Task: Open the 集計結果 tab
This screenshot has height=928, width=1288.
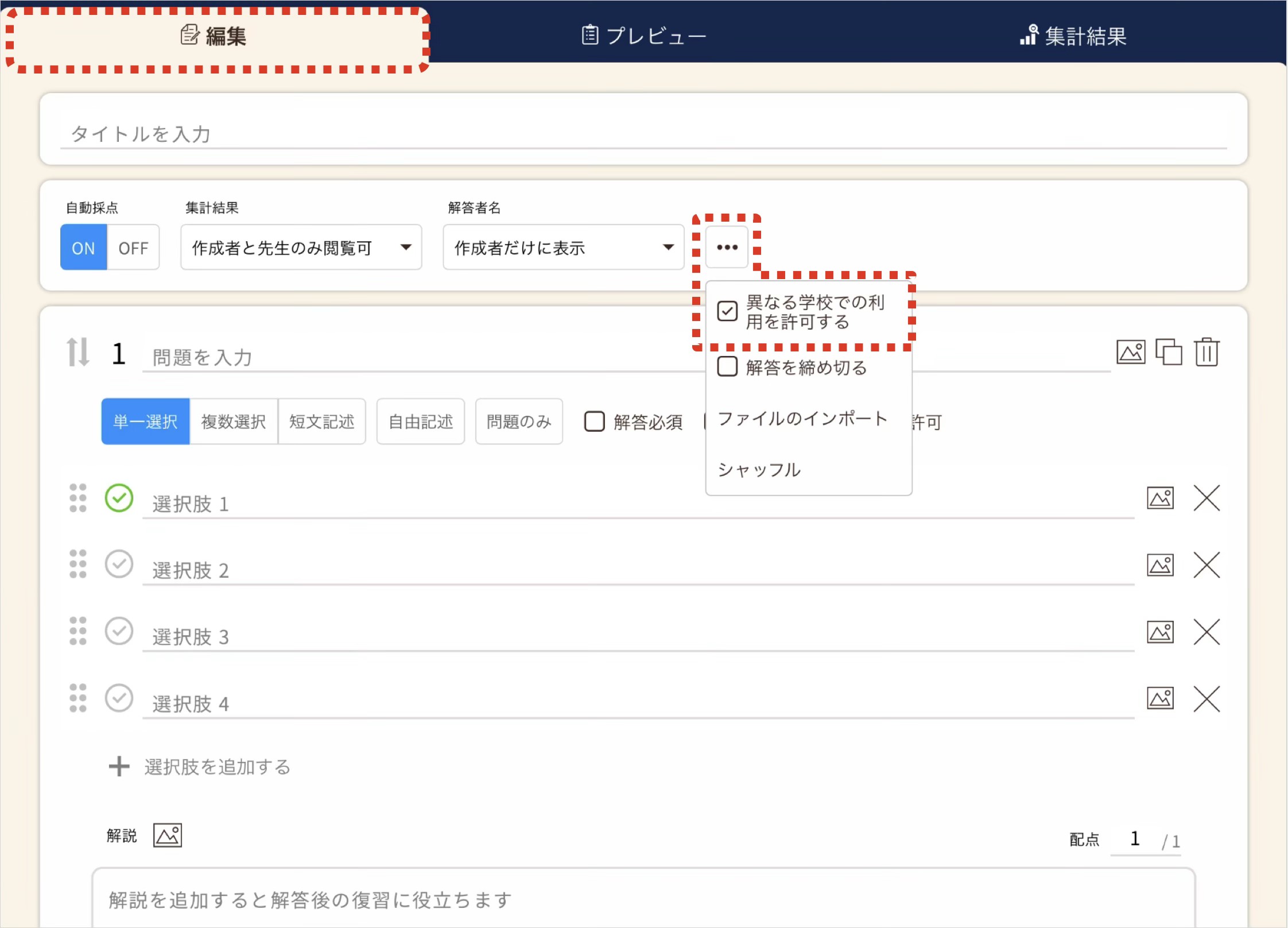Action: coord(1073,36)
